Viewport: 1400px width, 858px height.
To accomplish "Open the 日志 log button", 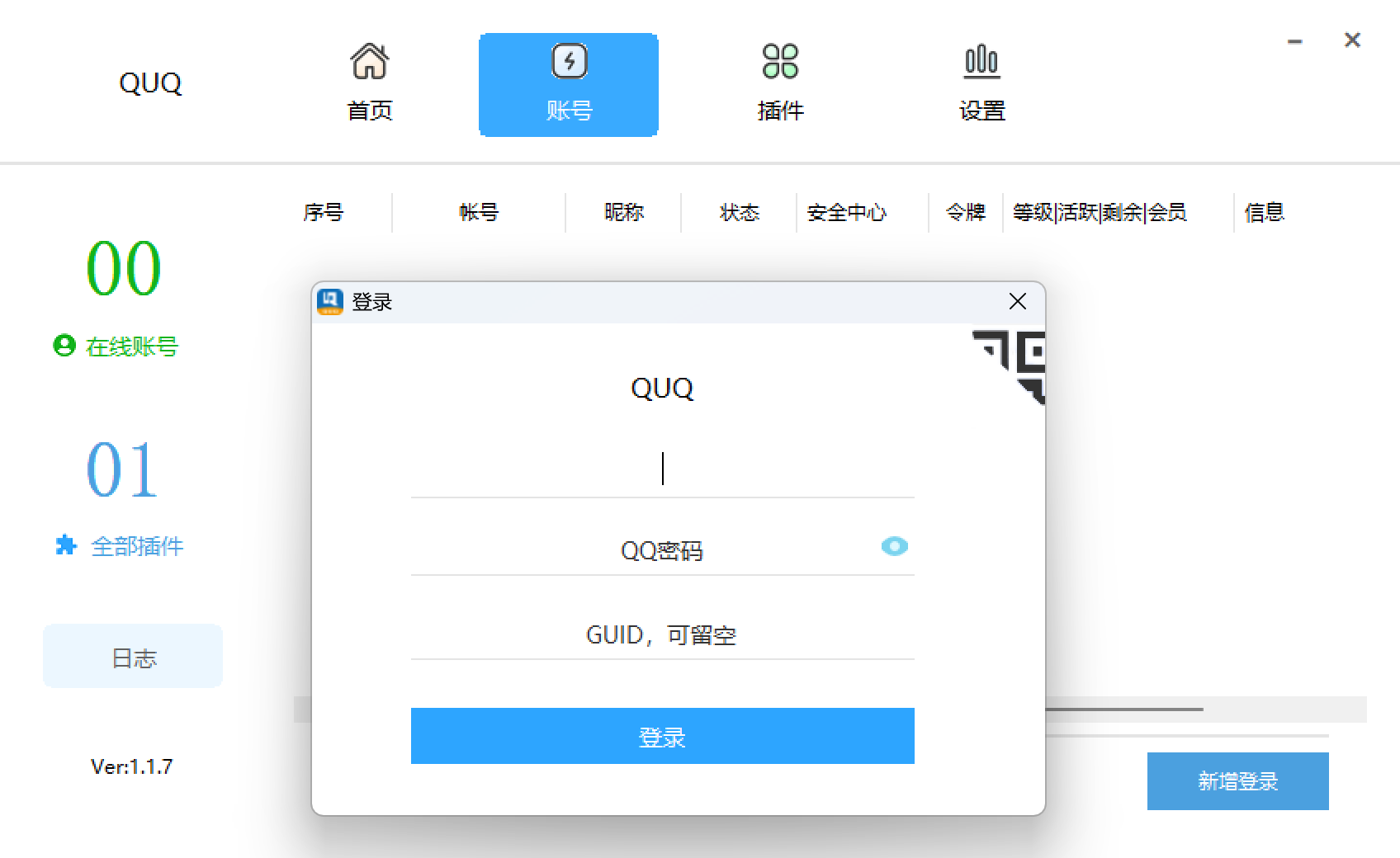I will coord(133,657).
